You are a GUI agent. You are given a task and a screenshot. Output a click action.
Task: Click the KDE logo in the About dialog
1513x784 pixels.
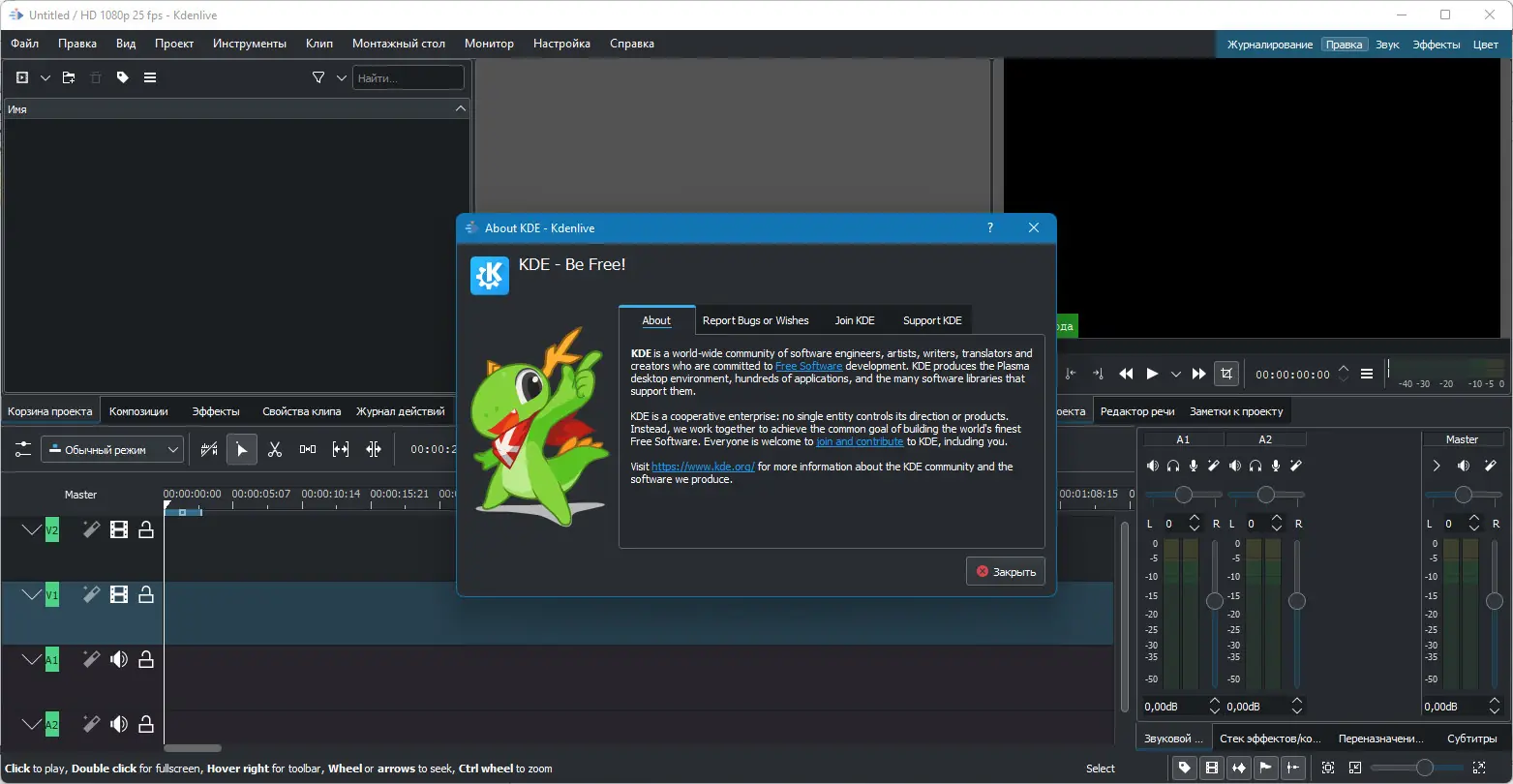pyautogui.click(x=490, y=275)
